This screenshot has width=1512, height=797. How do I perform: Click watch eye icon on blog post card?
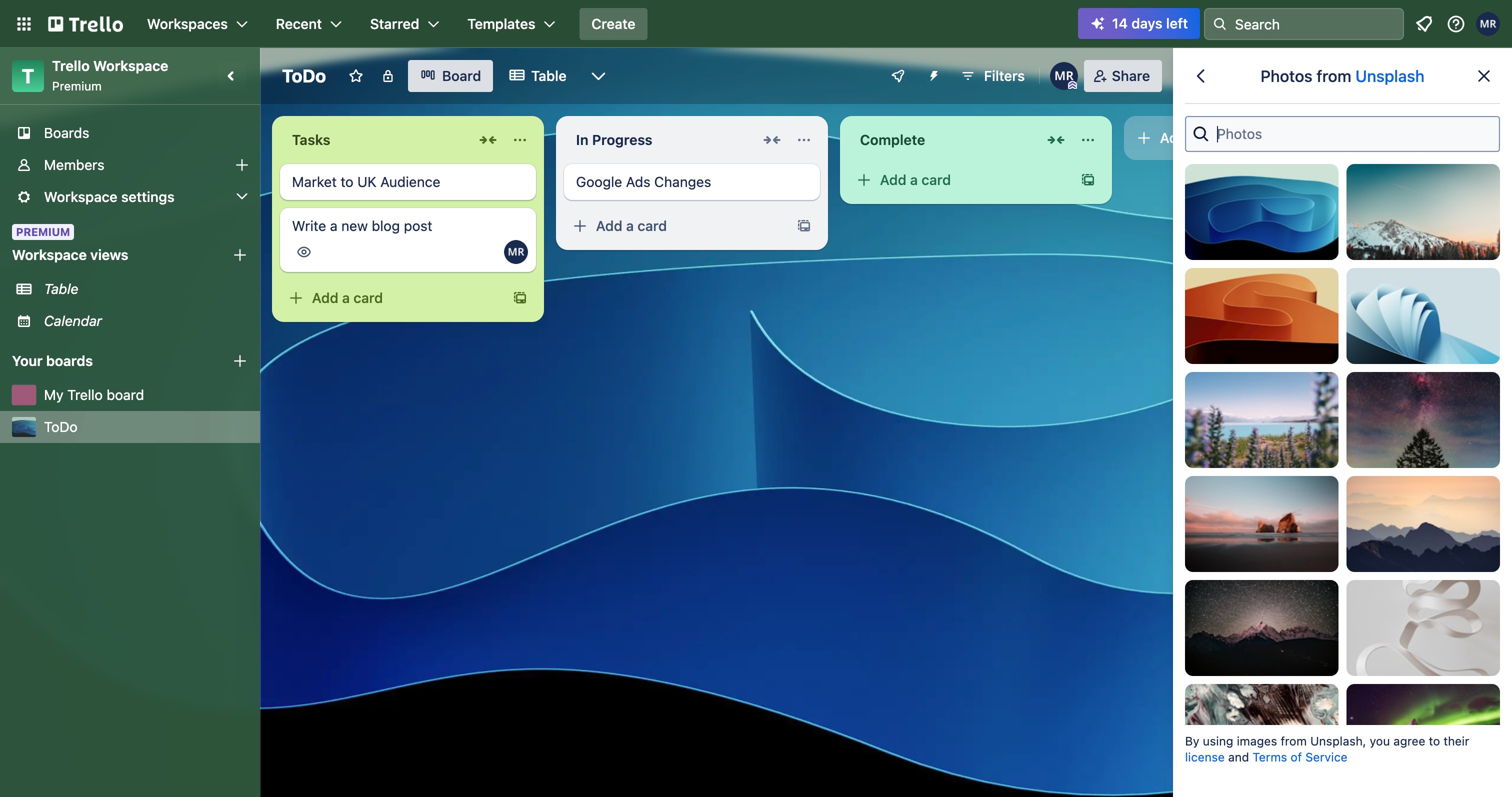click(x=303, y=252)
